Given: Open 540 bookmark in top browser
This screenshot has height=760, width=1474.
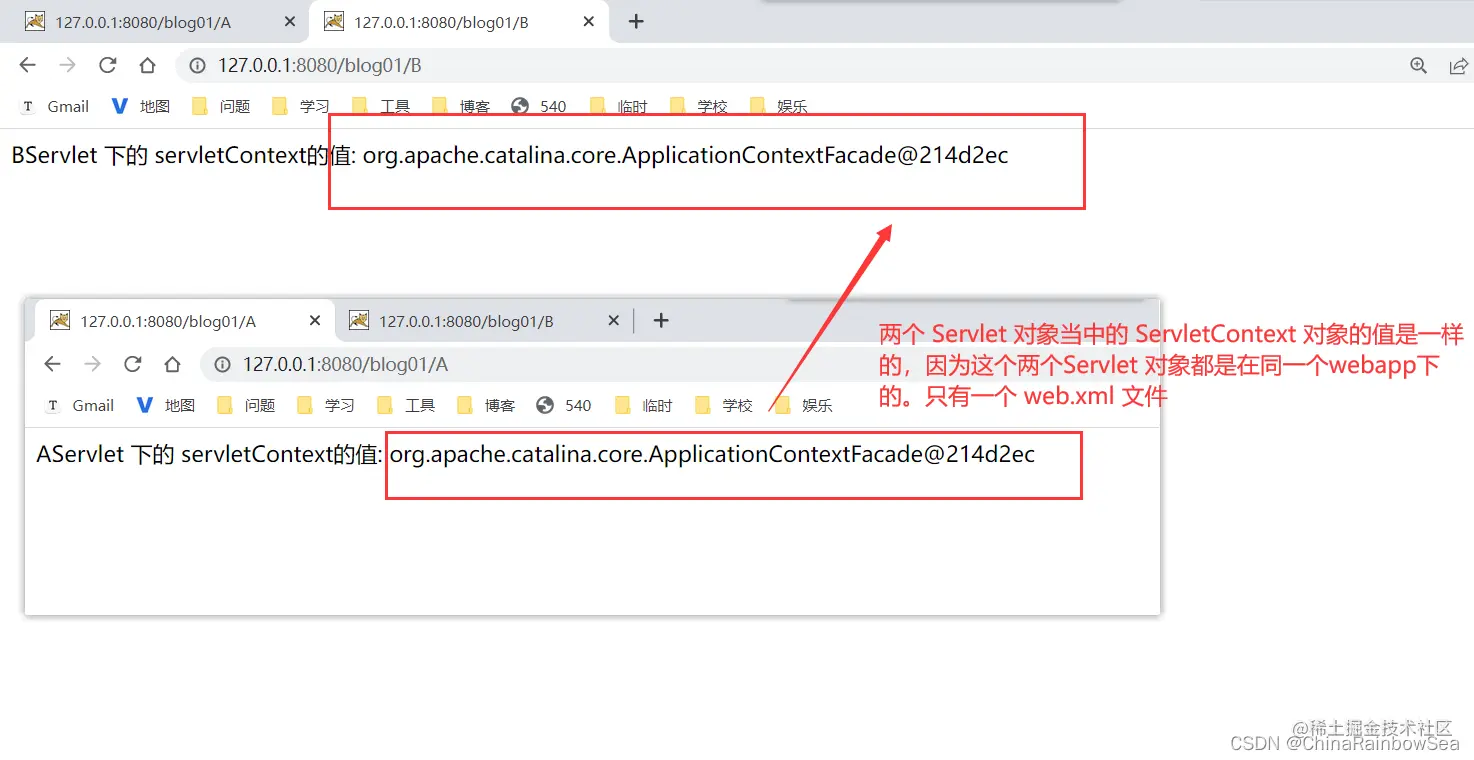Looking at the screenshot, I should coord(539,106).
